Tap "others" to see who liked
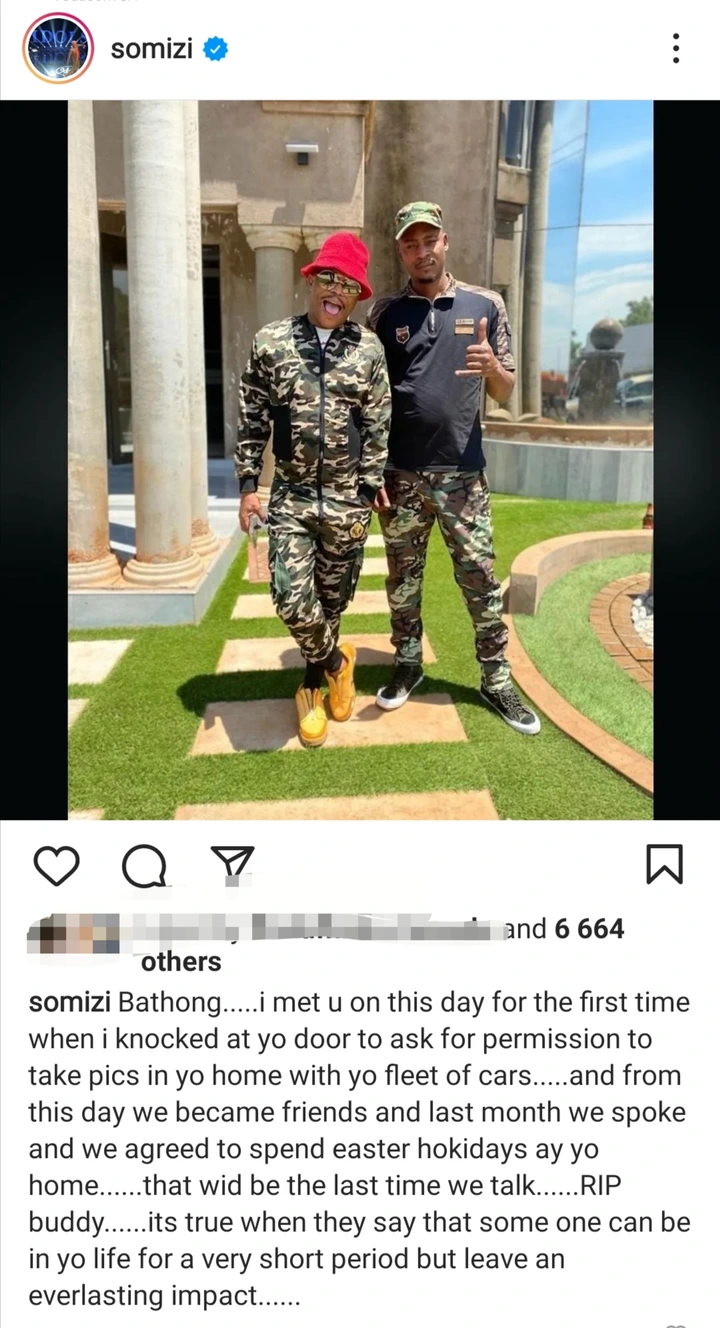The image size is (720, 1328). pyautogui.click(x=181, y=962)
